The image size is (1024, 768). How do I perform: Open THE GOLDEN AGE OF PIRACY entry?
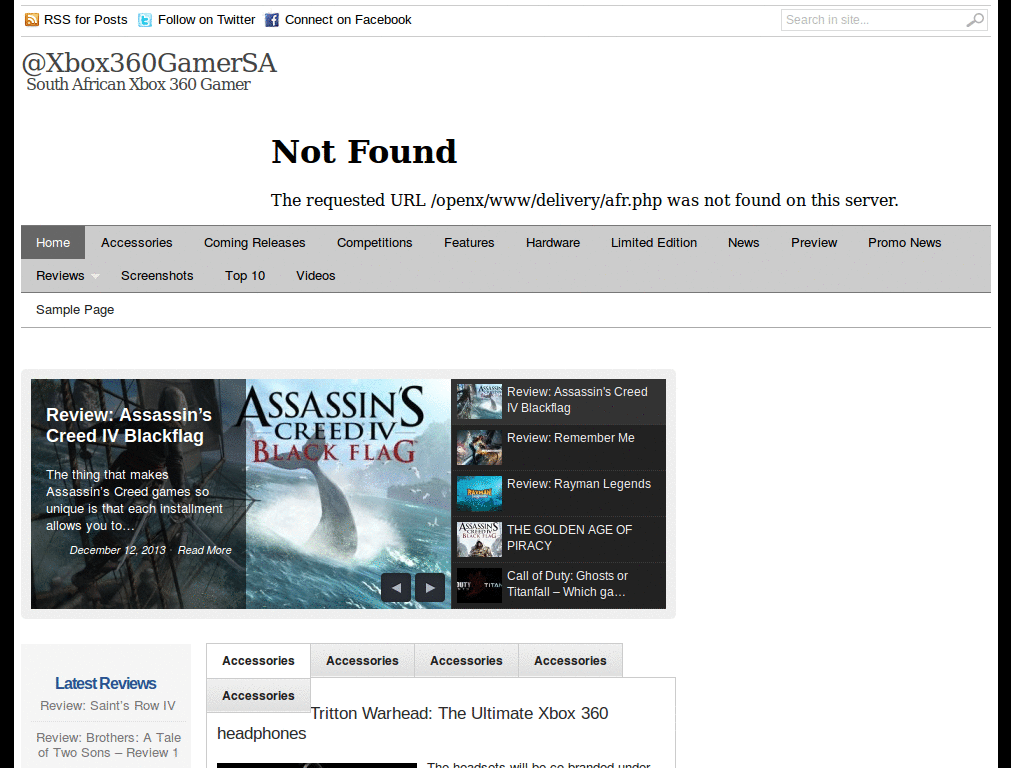(x=569, y=537)
